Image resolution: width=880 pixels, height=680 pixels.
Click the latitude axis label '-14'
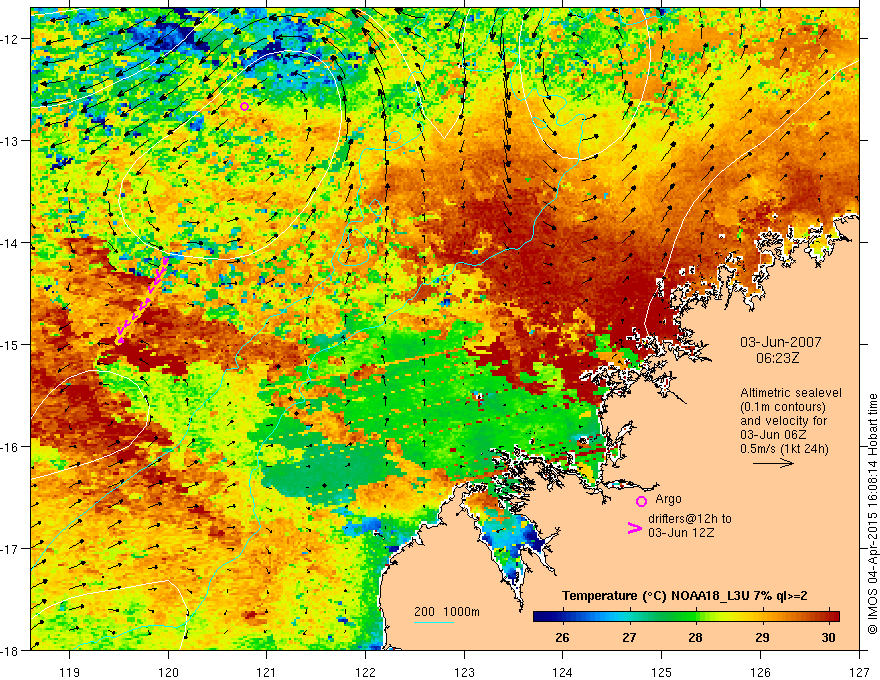point(11,243)
